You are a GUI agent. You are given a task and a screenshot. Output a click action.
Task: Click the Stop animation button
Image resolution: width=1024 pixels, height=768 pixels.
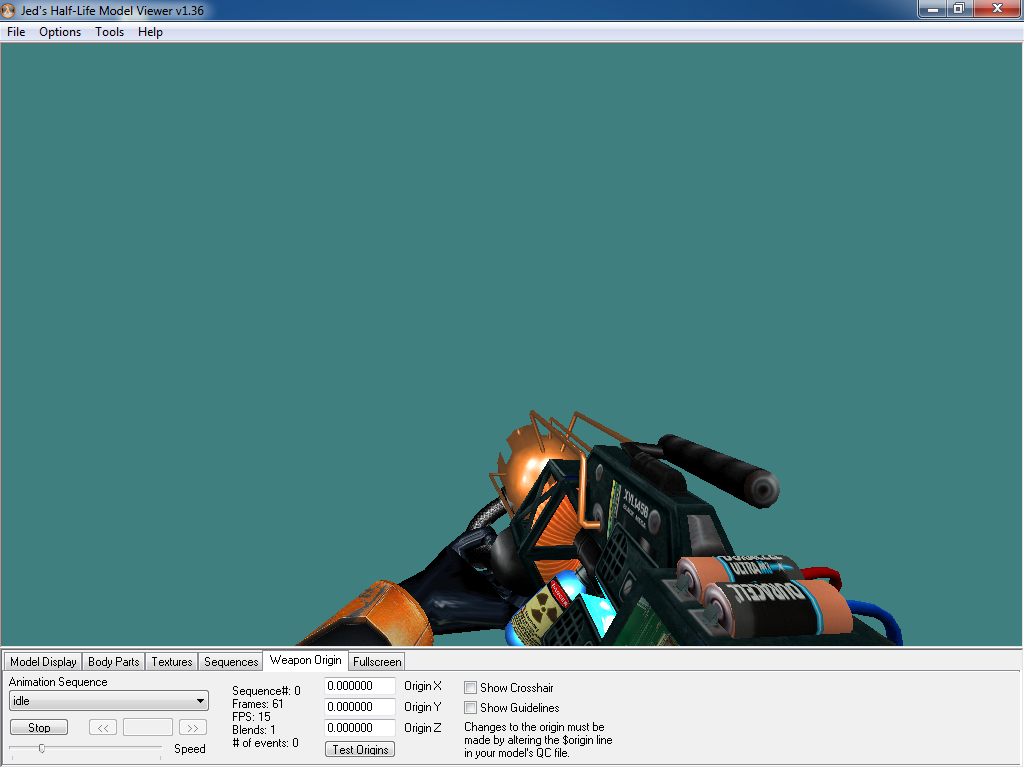pyautogui.click(x=39, y=728)
